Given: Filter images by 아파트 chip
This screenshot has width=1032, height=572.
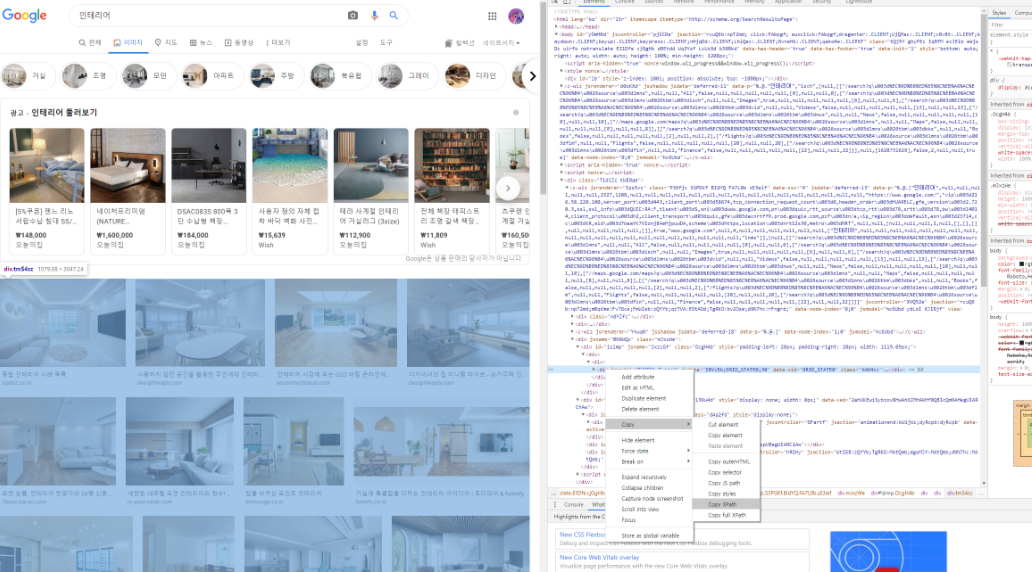Looking at the screenshot, I should coord(212,76).
